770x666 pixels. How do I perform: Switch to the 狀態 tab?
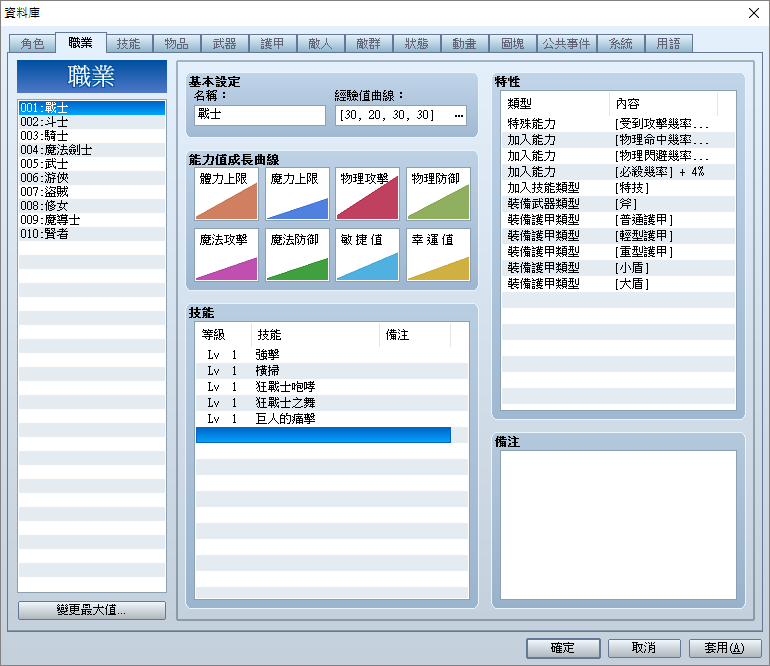pyautogui.click(x=417, y=44)
